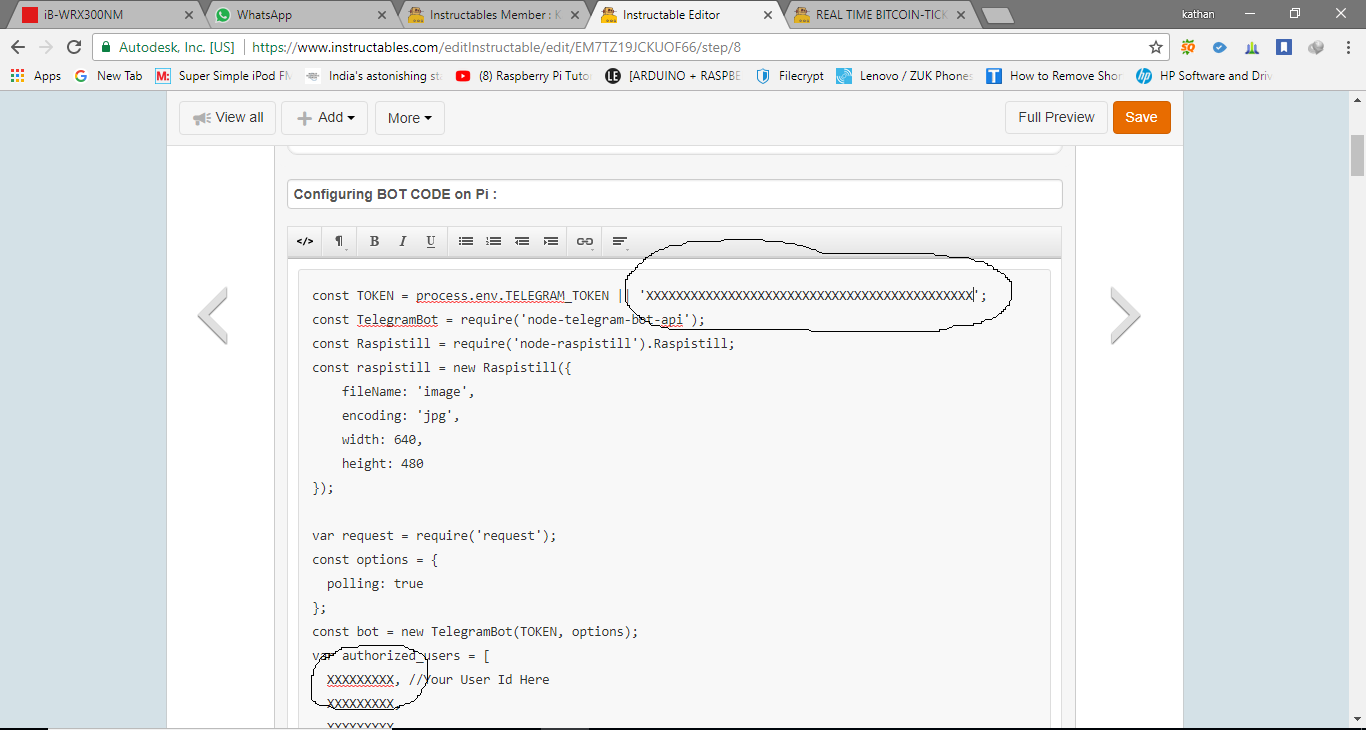Apply italic formatting
This screenshot has width=1368, height=730.
[402, 241]
